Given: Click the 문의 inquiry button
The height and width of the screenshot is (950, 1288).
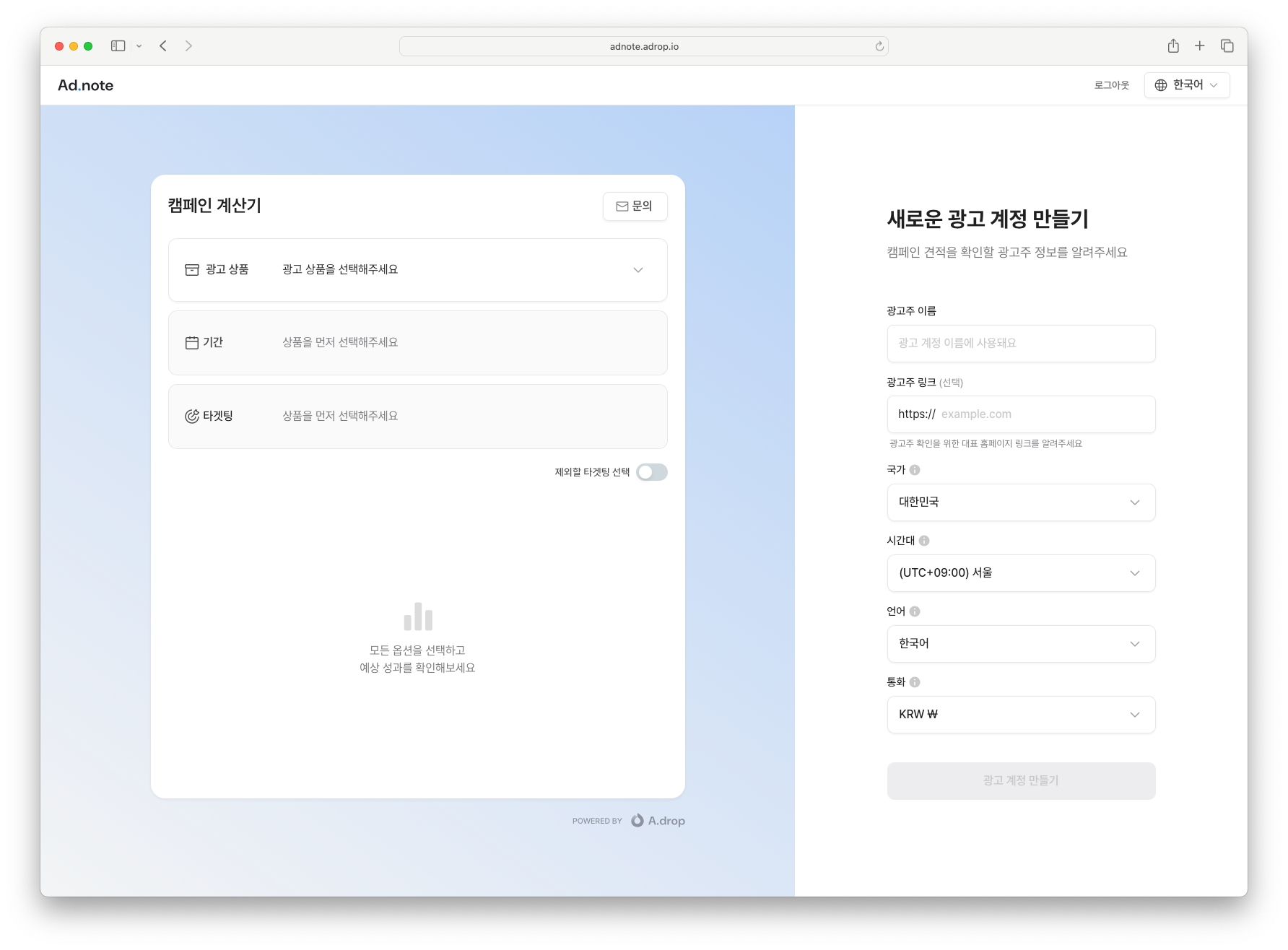Looking at the screenshot, I should point(635,206).
